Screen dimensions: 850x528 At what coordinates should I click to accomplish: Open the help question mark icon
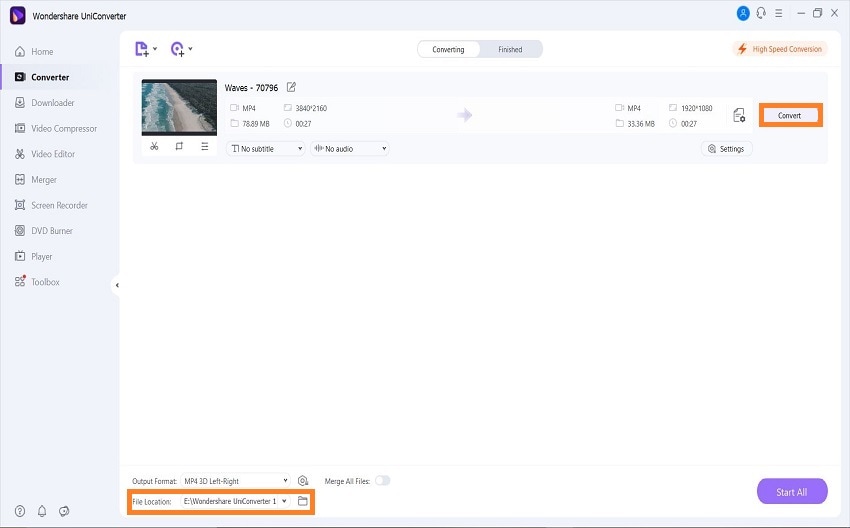20,511
